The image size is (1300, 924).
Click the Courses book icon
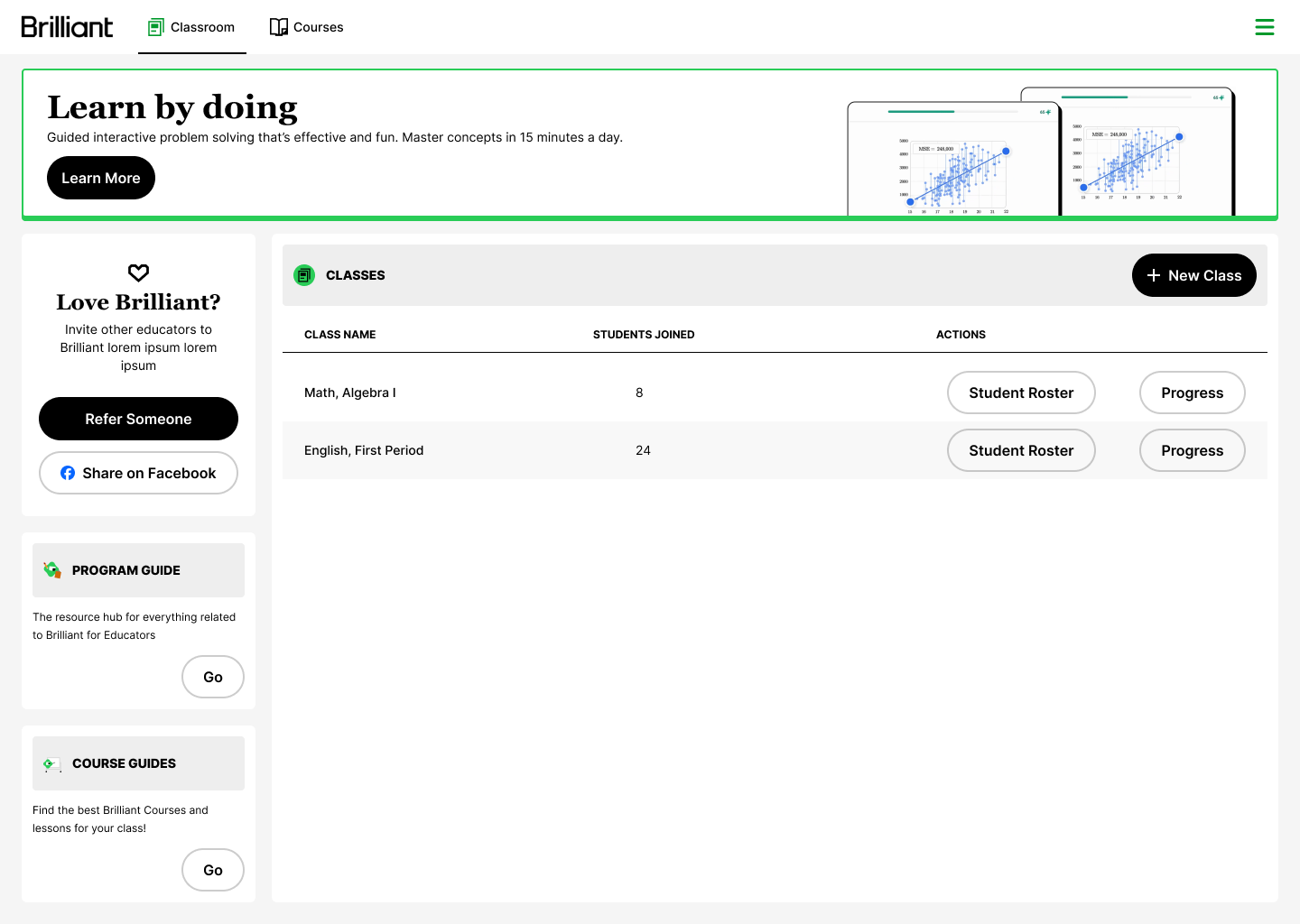[279, 27]
